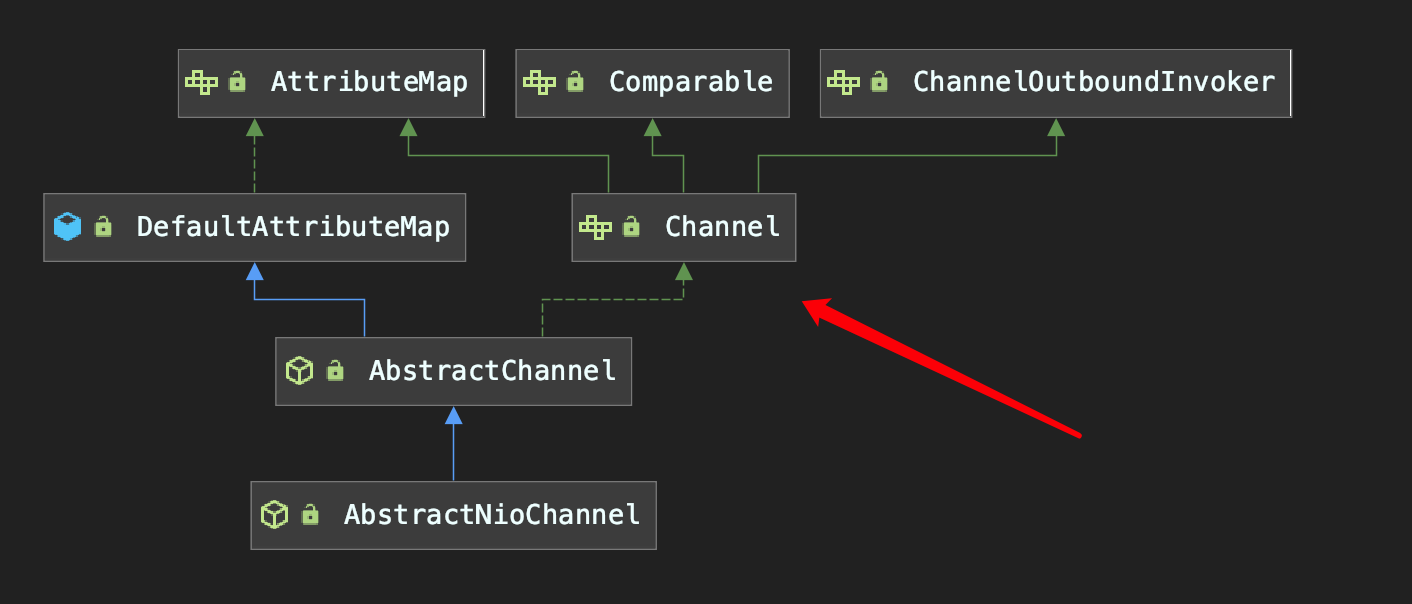Image resolution: width=1412 pixels, height=604 pixels.
Task: Select the AbstractChannel node label
Action: click(x=492, y=371)
